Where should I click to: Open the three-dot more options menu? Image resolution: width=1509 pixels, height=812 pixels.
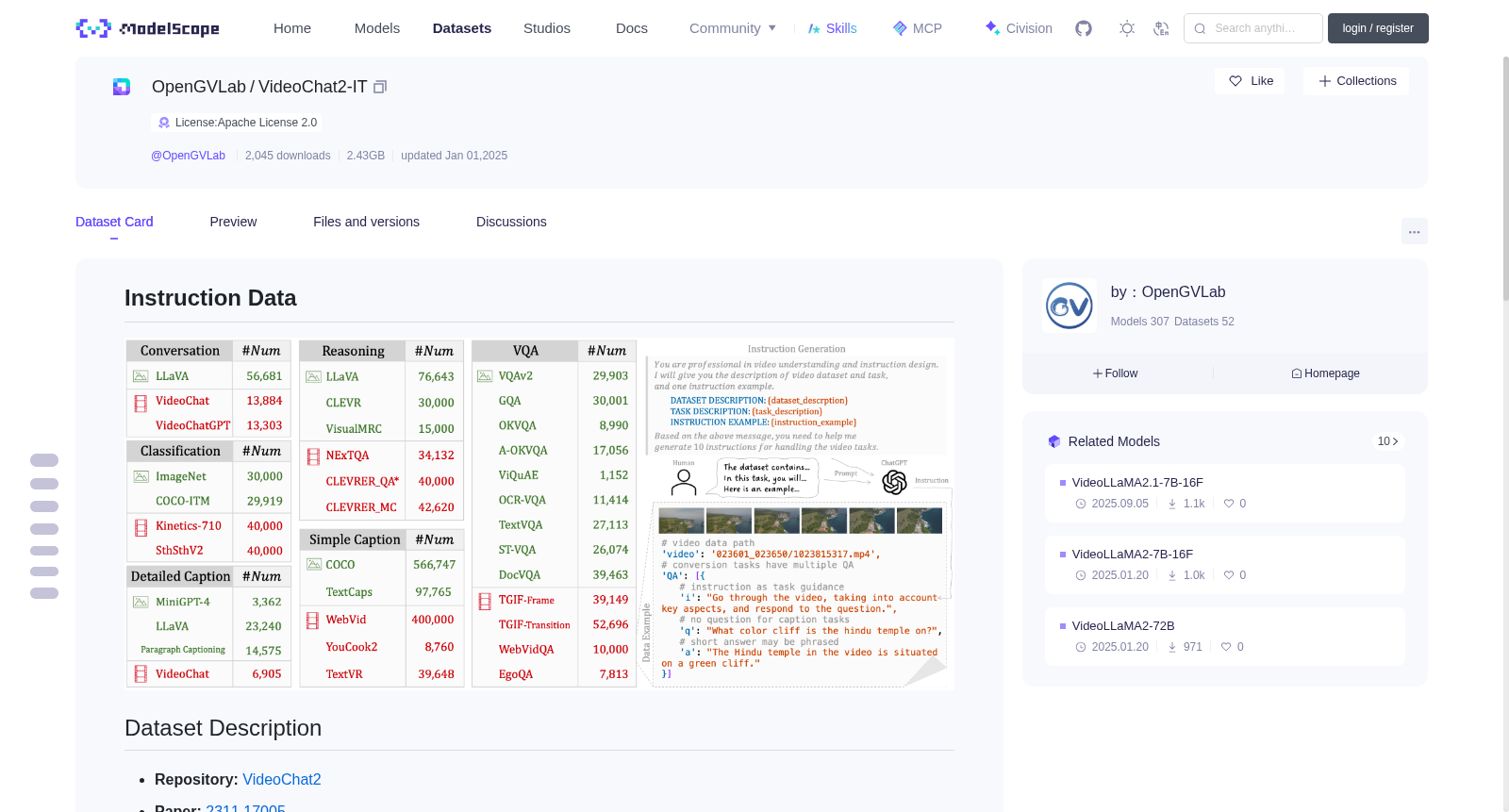tap(1415, 231)
